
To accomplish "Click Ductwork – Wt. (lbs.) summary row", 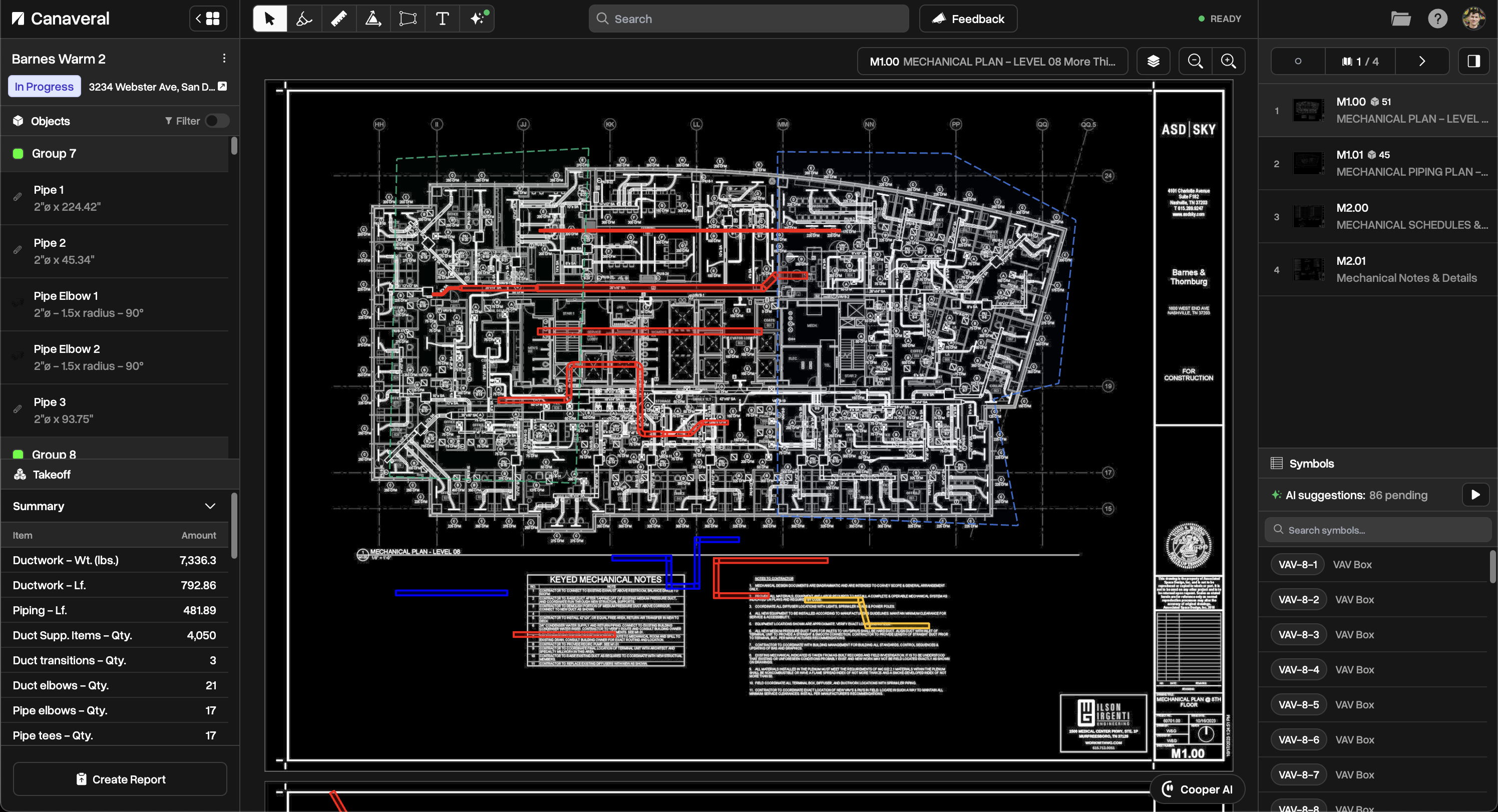I will pos(115,561).
